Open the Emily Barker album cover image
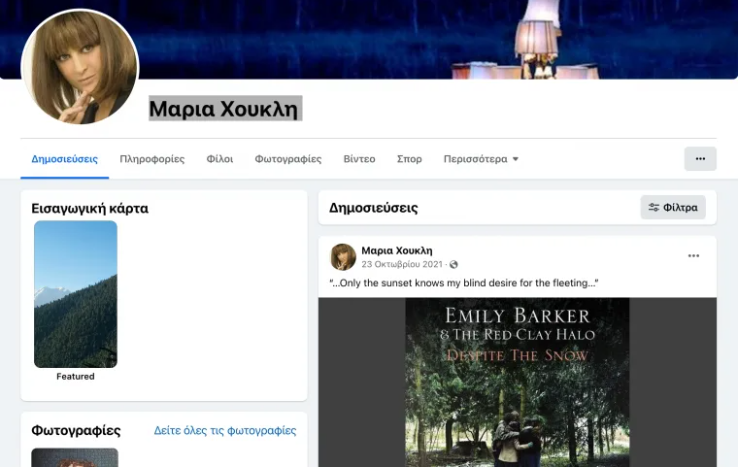 pyautogui.click(x=517, y=380)
